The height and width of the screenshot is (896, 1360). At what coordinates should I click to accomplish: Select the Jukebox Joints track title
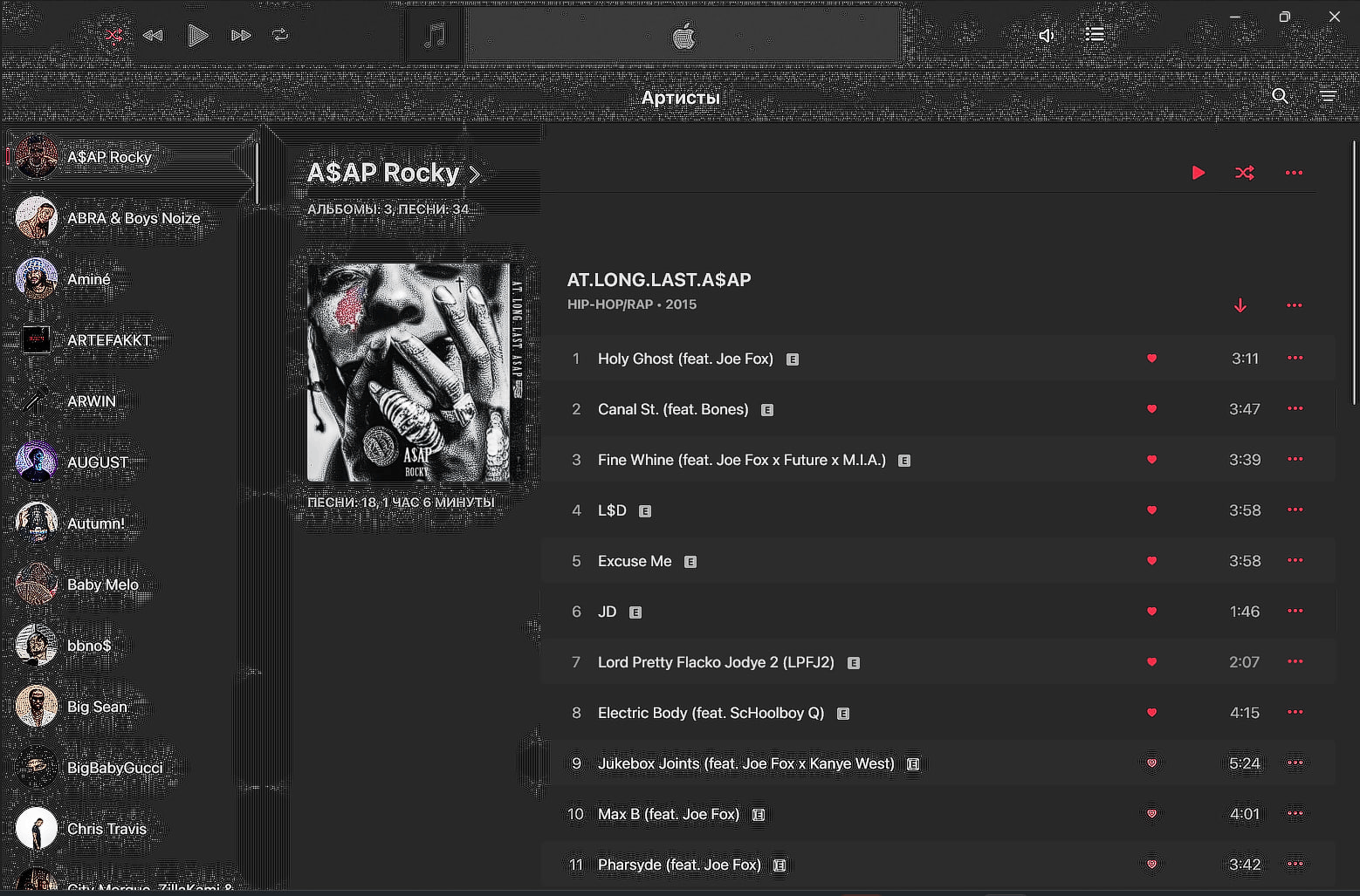tap(746, 763)
